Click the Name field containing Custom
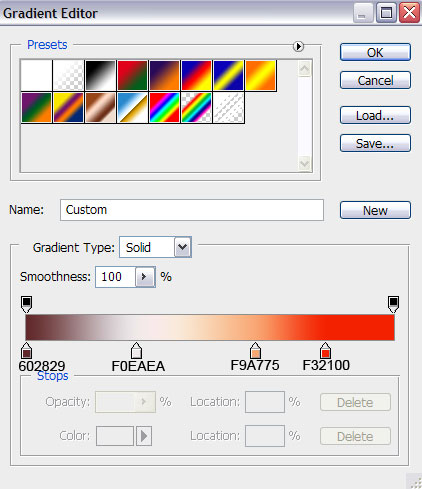The width and height of the screenshot is (422, 489). (192, 210)
